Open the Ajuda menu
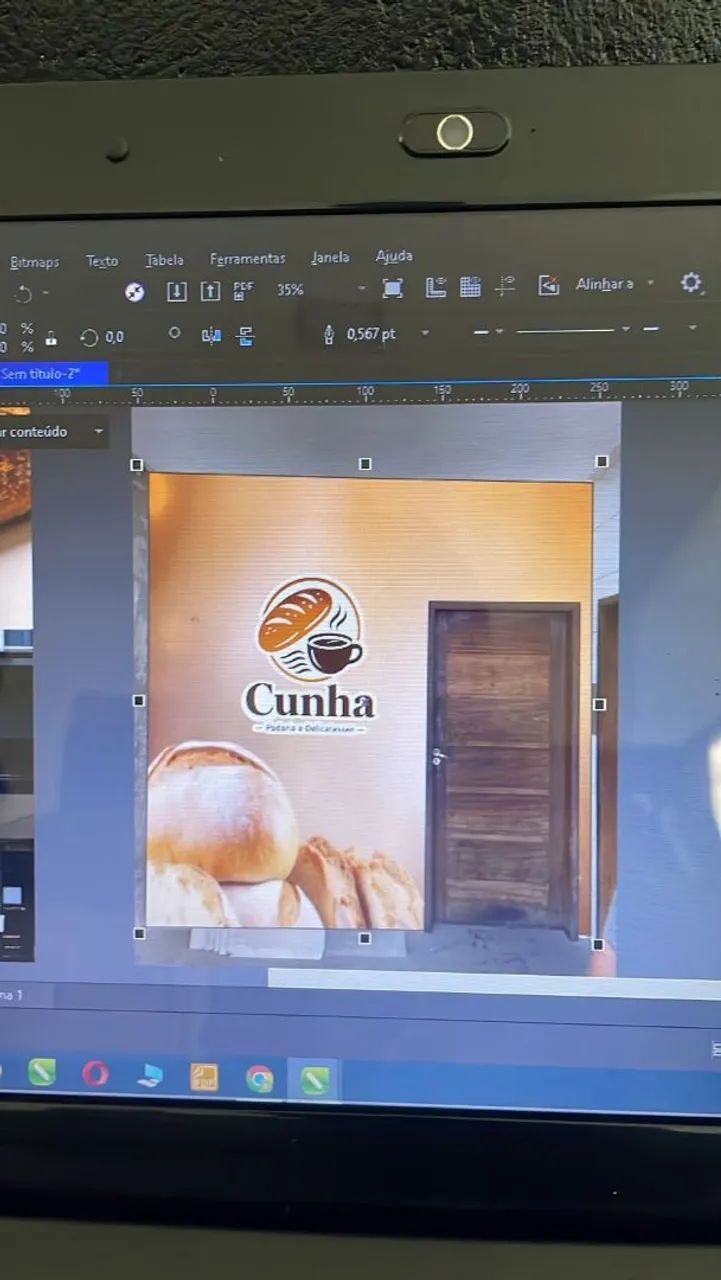Screen dimensions: 721x1280 (x=394, y=256)
